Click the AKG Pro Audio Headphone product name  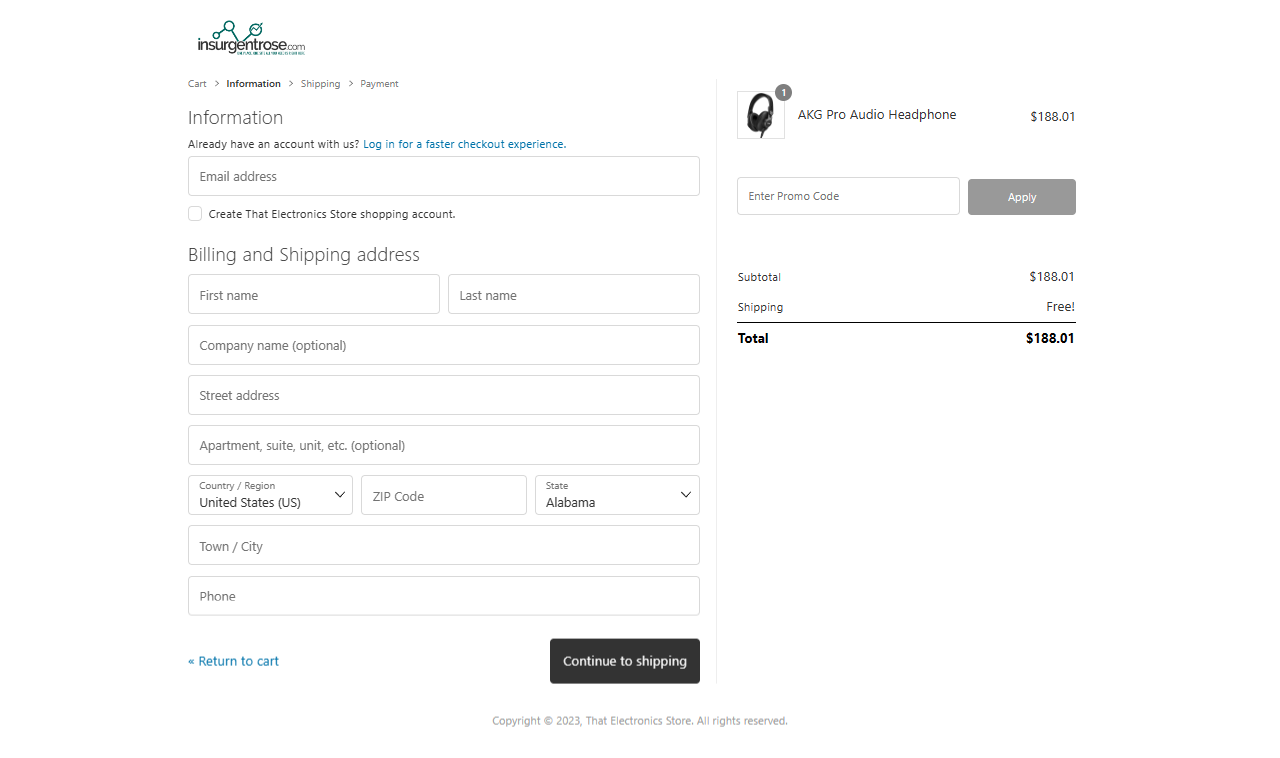[x=877, y=115]
